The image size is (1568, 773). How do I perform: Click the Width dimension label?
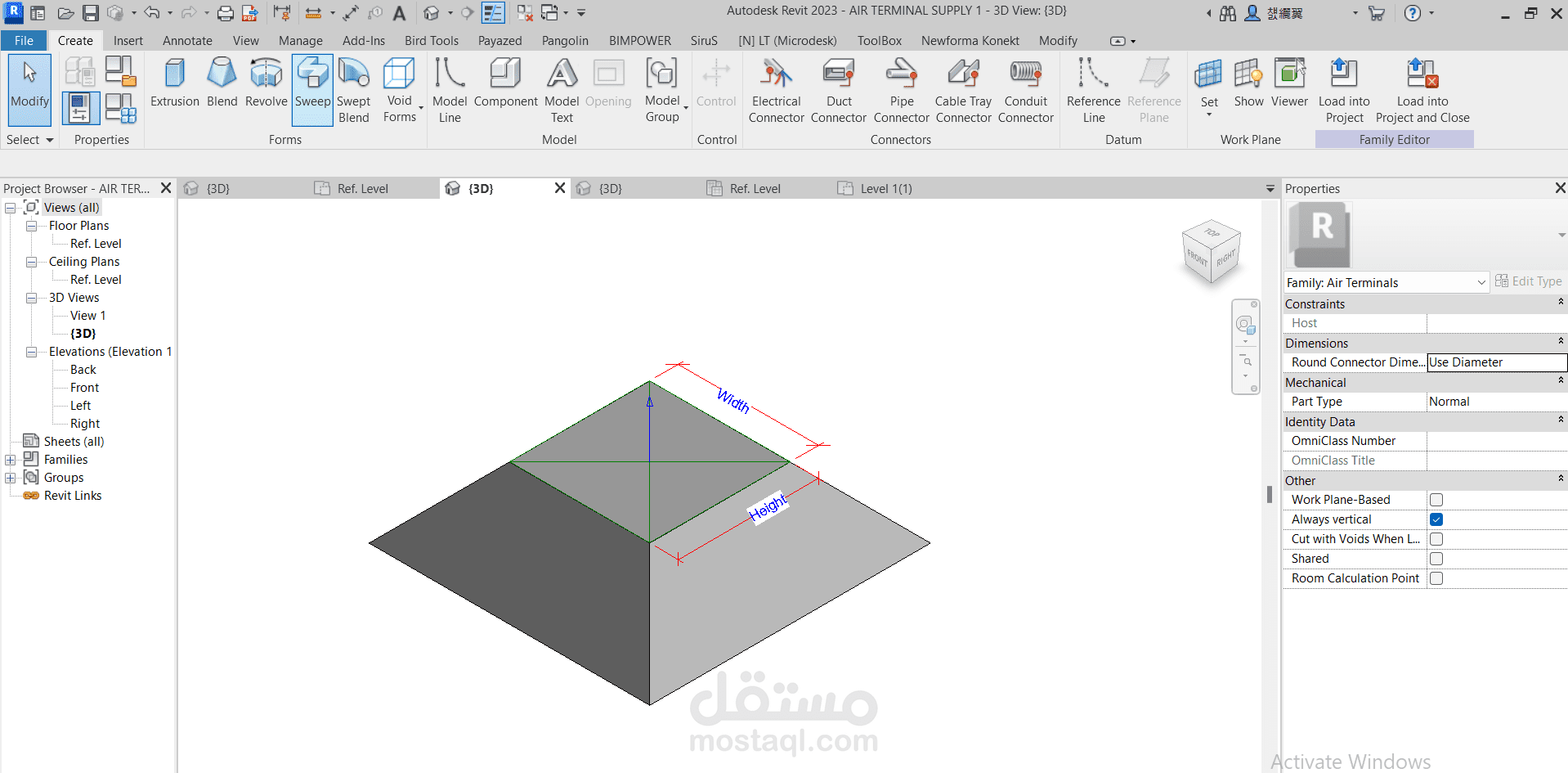coord(733,401)
